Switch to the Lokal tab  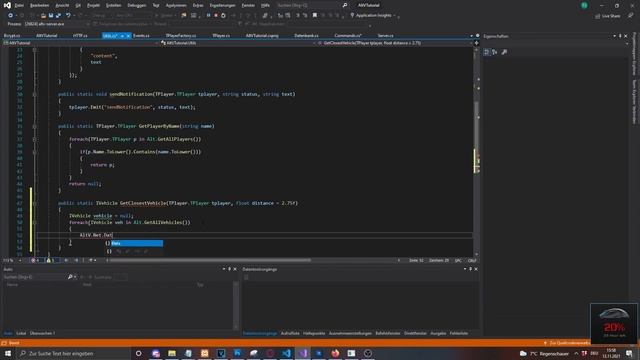click(21, 333)
